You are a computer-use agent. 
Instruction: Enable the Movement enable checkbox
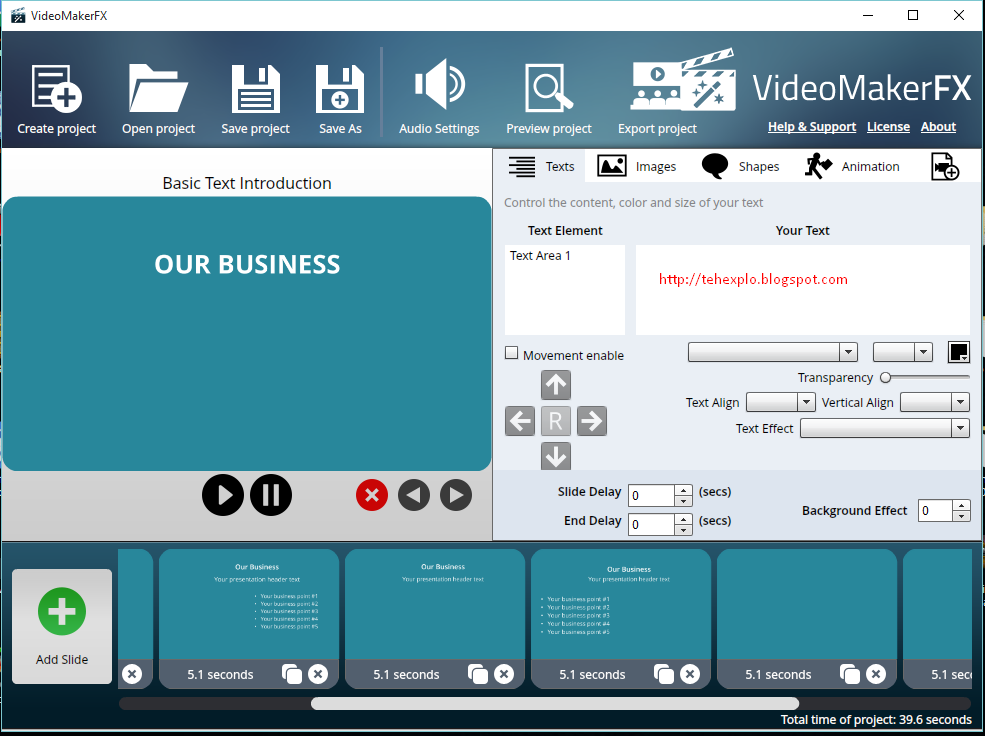point(511,353)
